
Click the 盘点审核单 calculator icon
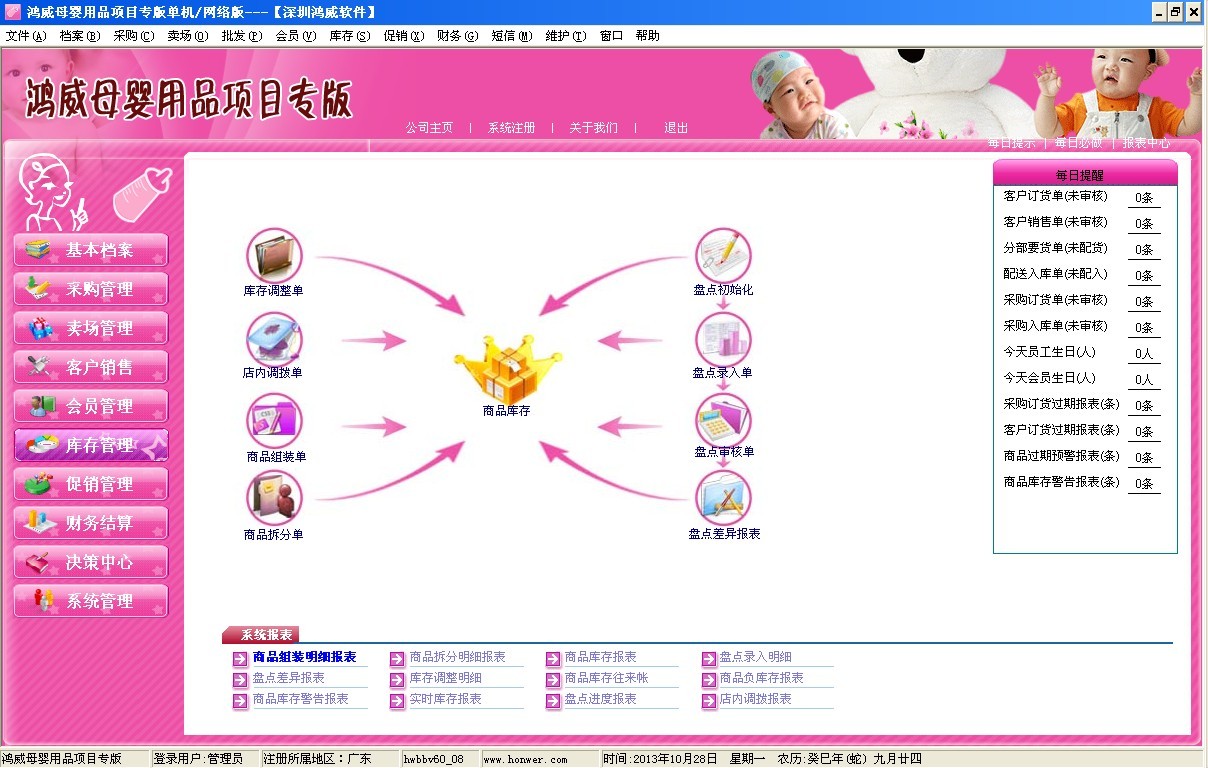coord(723,421)
